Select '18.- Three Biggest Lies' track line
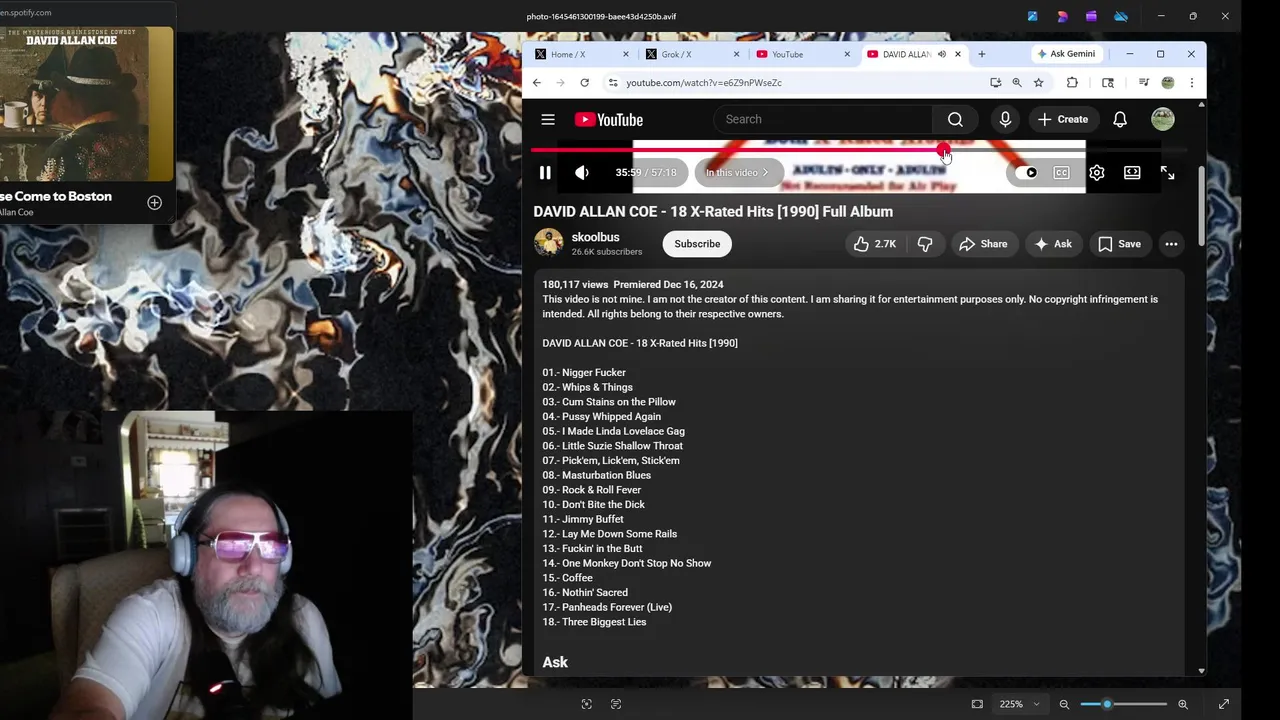The image size is (1280, 720). (594, 622)
